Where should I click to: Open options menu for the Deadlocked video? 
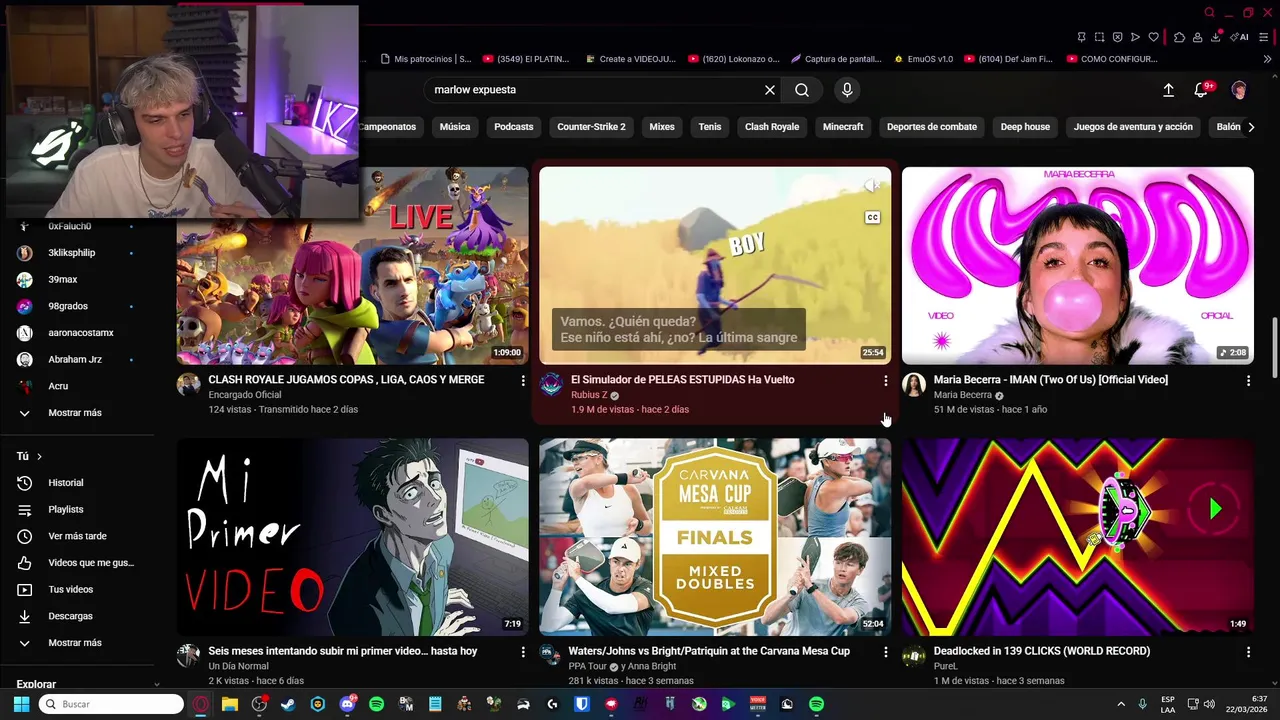point(1248,651)
